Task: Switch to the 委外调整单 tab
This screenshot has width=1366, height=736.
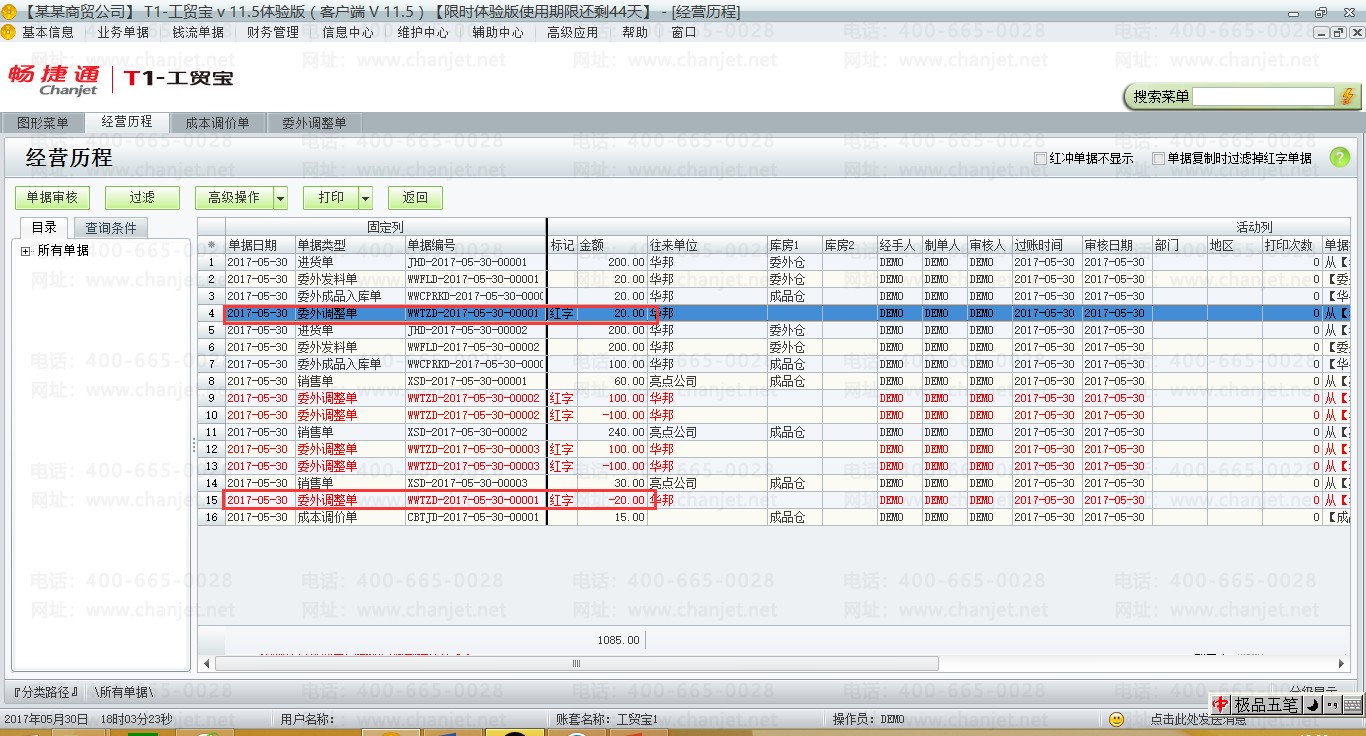Action: [x=314, y=123]
